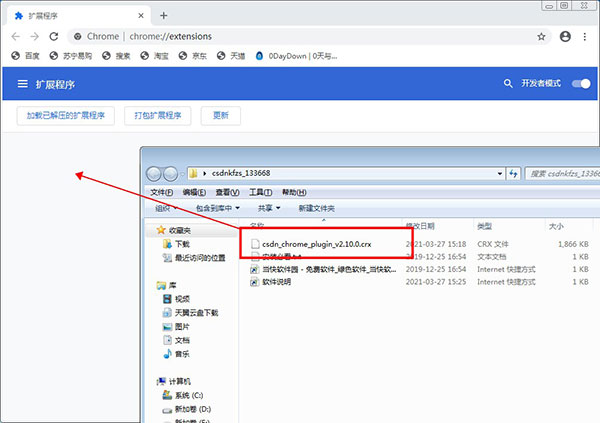Open the extensions hamburger menu
This screenshot has height=423, width=600.
click(x=23, y=84)
